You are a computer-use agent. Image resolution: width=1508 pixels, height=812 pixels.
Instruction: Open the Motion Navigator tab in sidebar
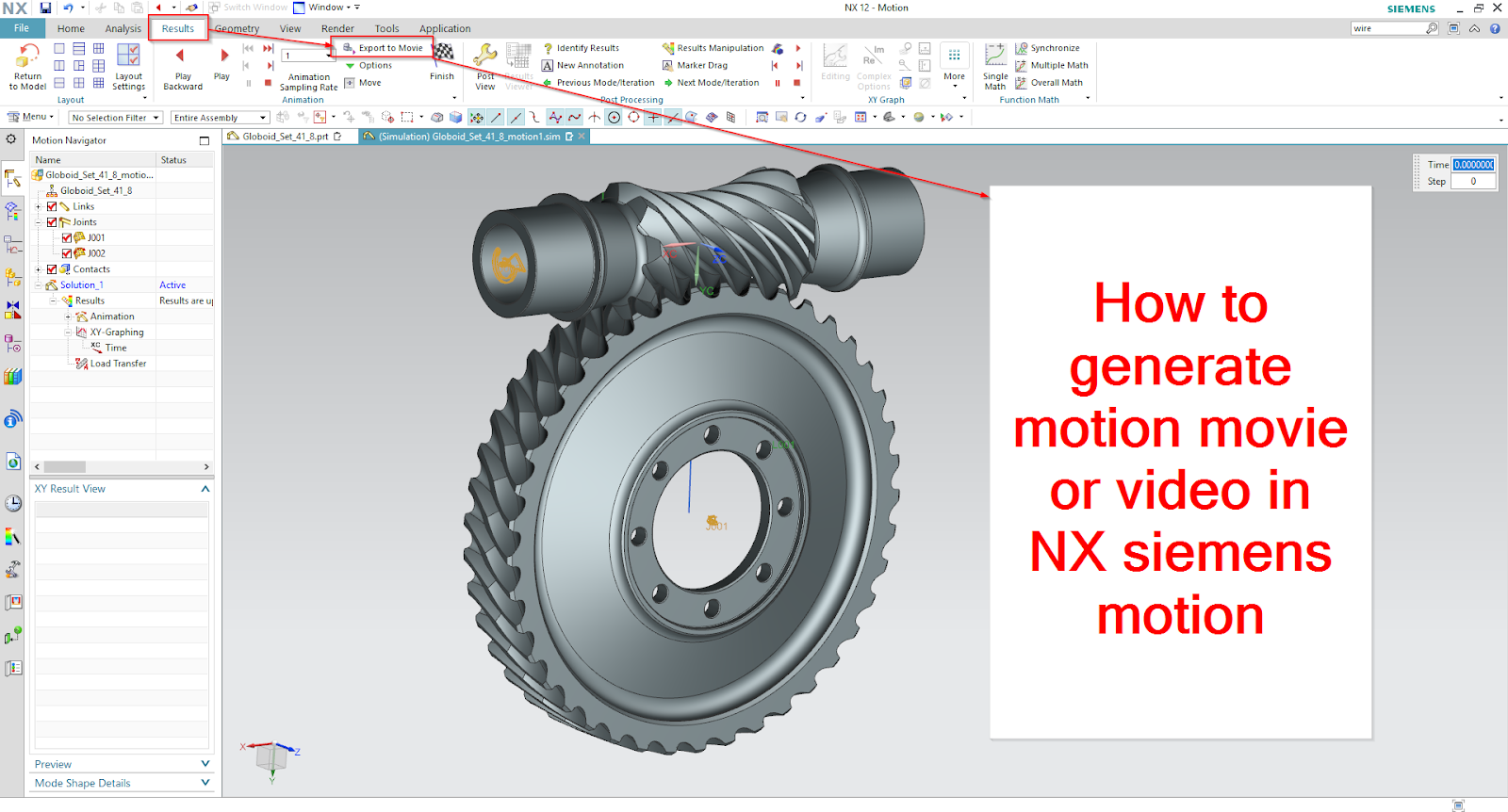point(12,178)
